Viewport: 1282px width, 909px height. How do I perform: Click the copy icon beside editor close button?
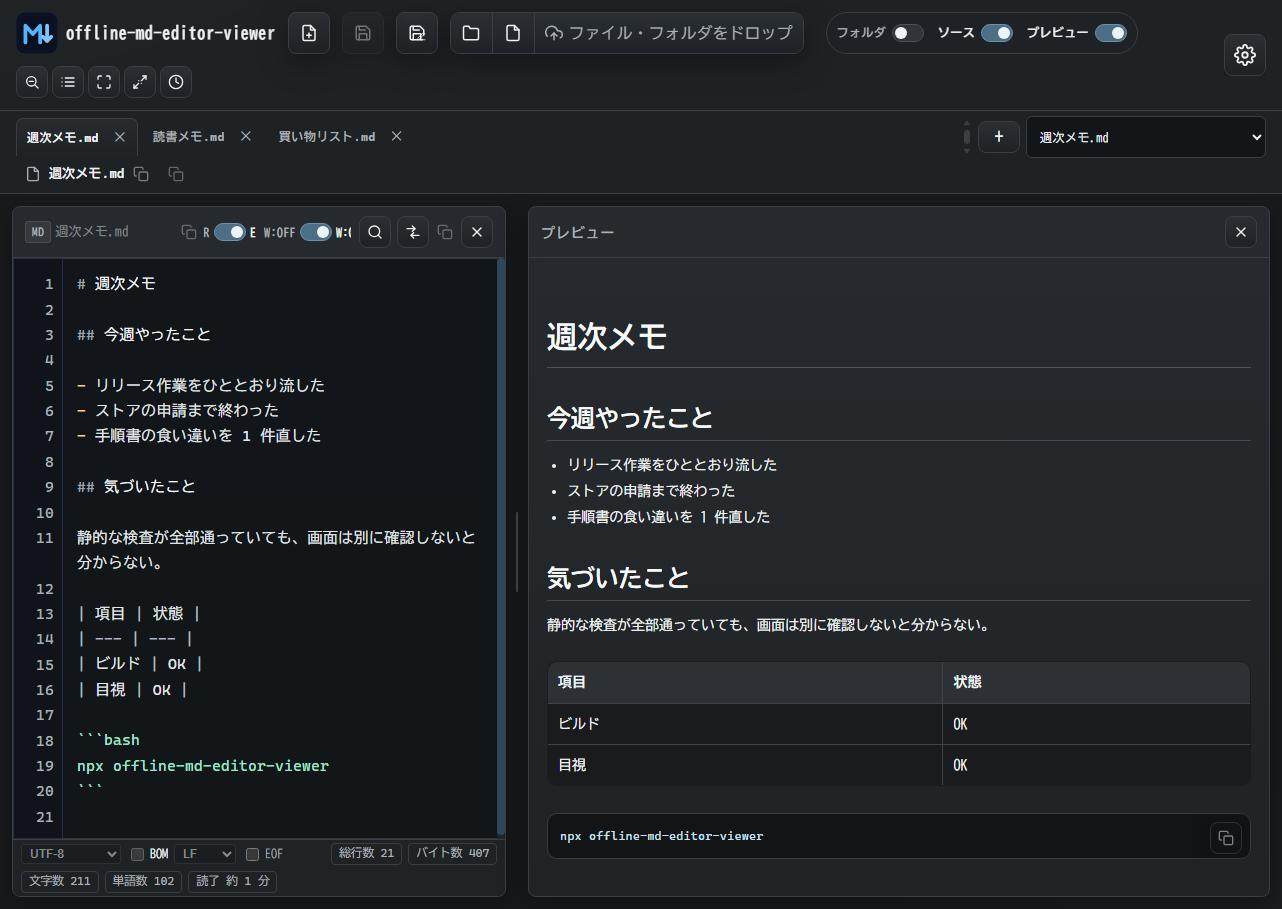[x=445, y=232]
